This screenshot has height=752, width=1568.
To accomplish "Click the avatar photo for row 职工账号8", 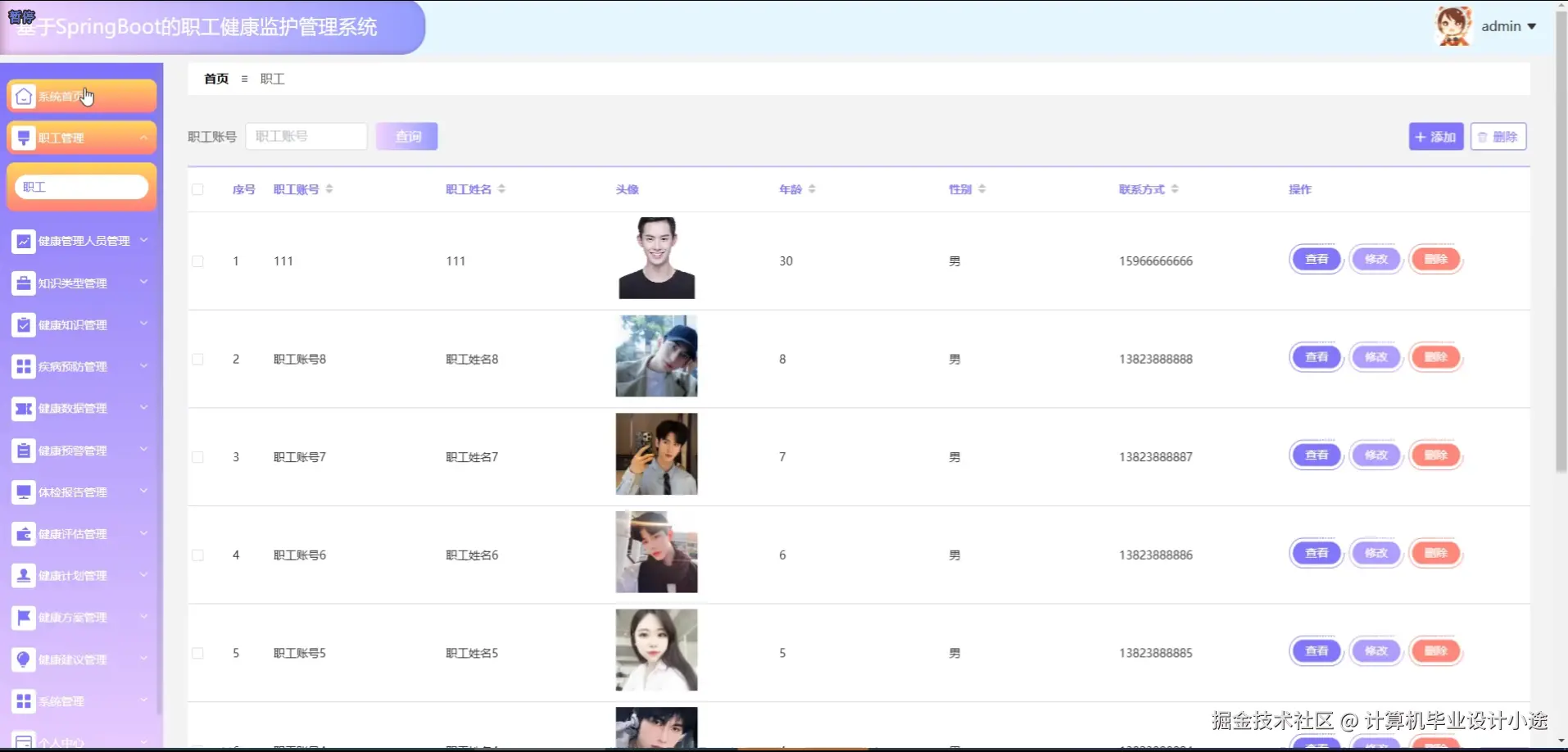I will coord(657,356).
